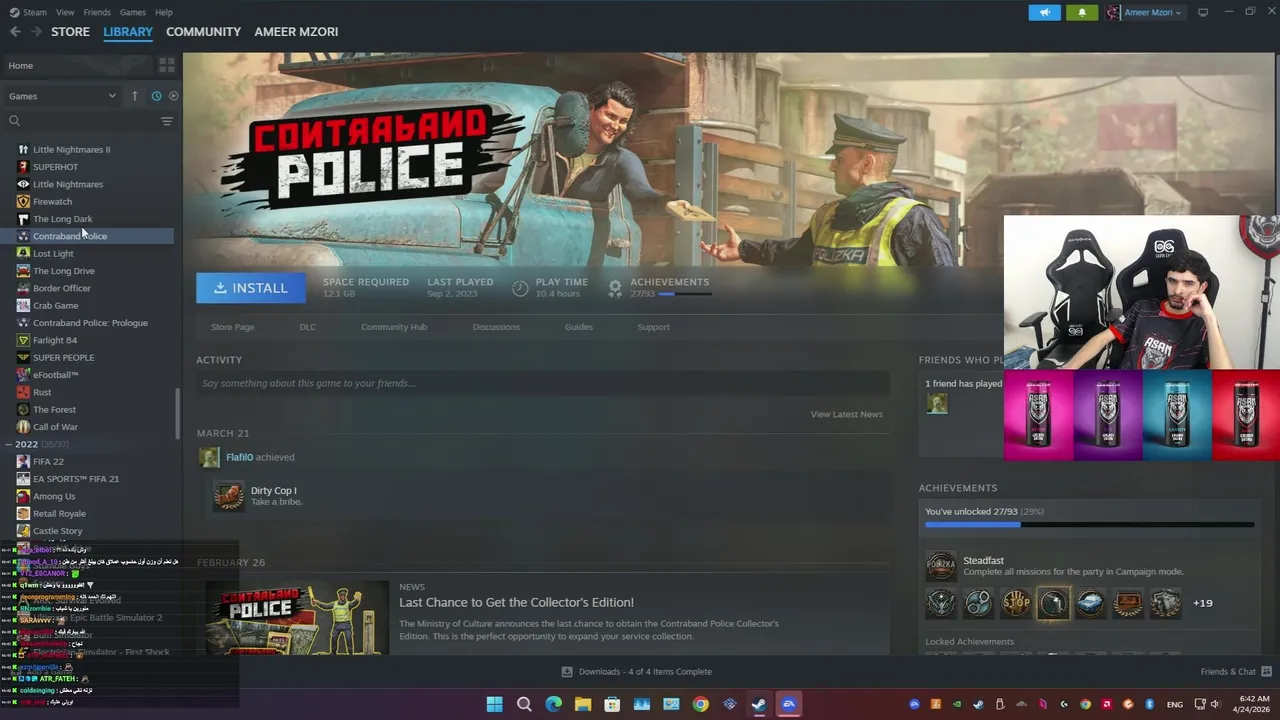The image size is (1280, 720).
Task: Click the sort ascending arrow icon
Action: tap(134, 96)
